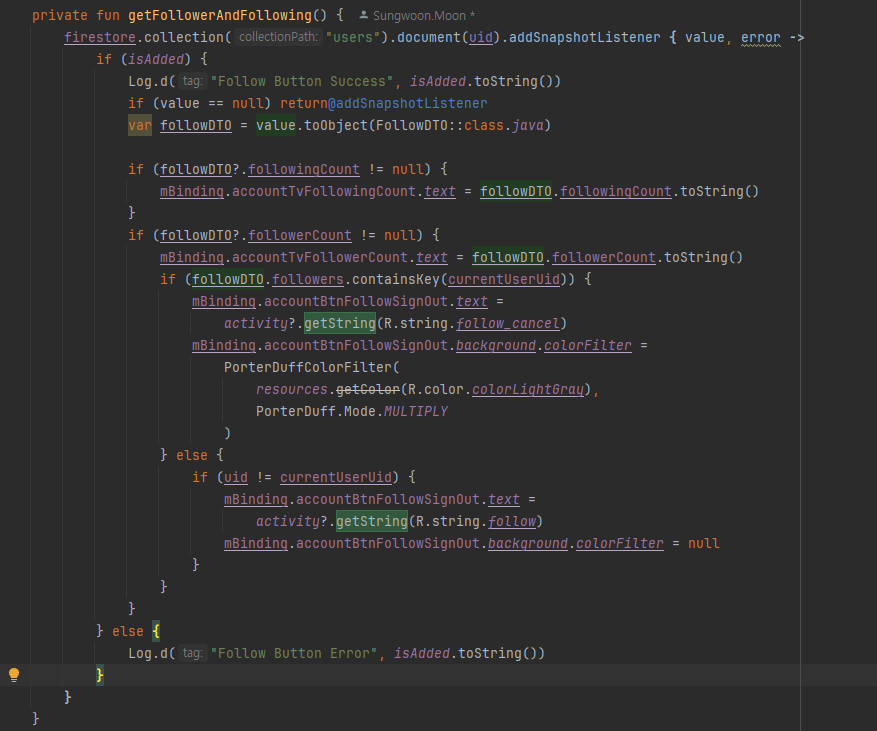Image resolution: width=877 pixels, height=731 pixels.
Task: Click FollowDTO::class.java argument
Action: [x=459, y=125]
